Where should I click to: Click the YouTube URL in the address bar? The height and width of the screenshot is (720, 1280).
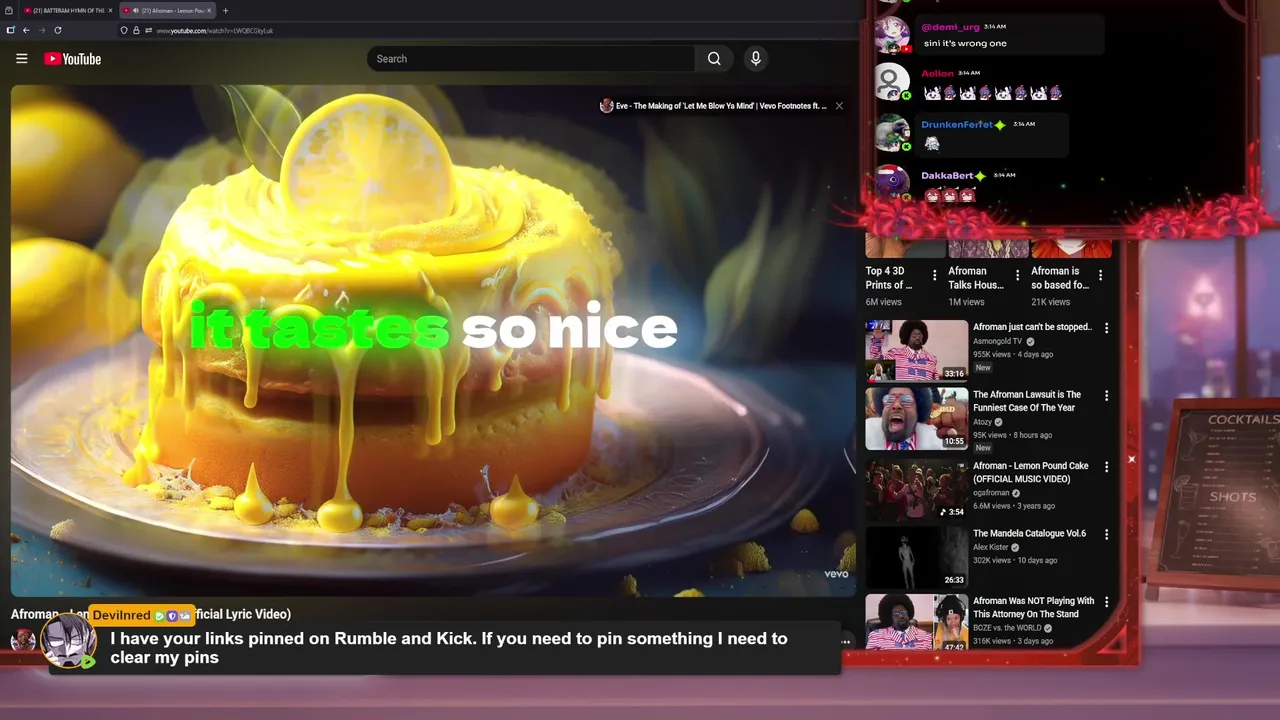point(214,31)
